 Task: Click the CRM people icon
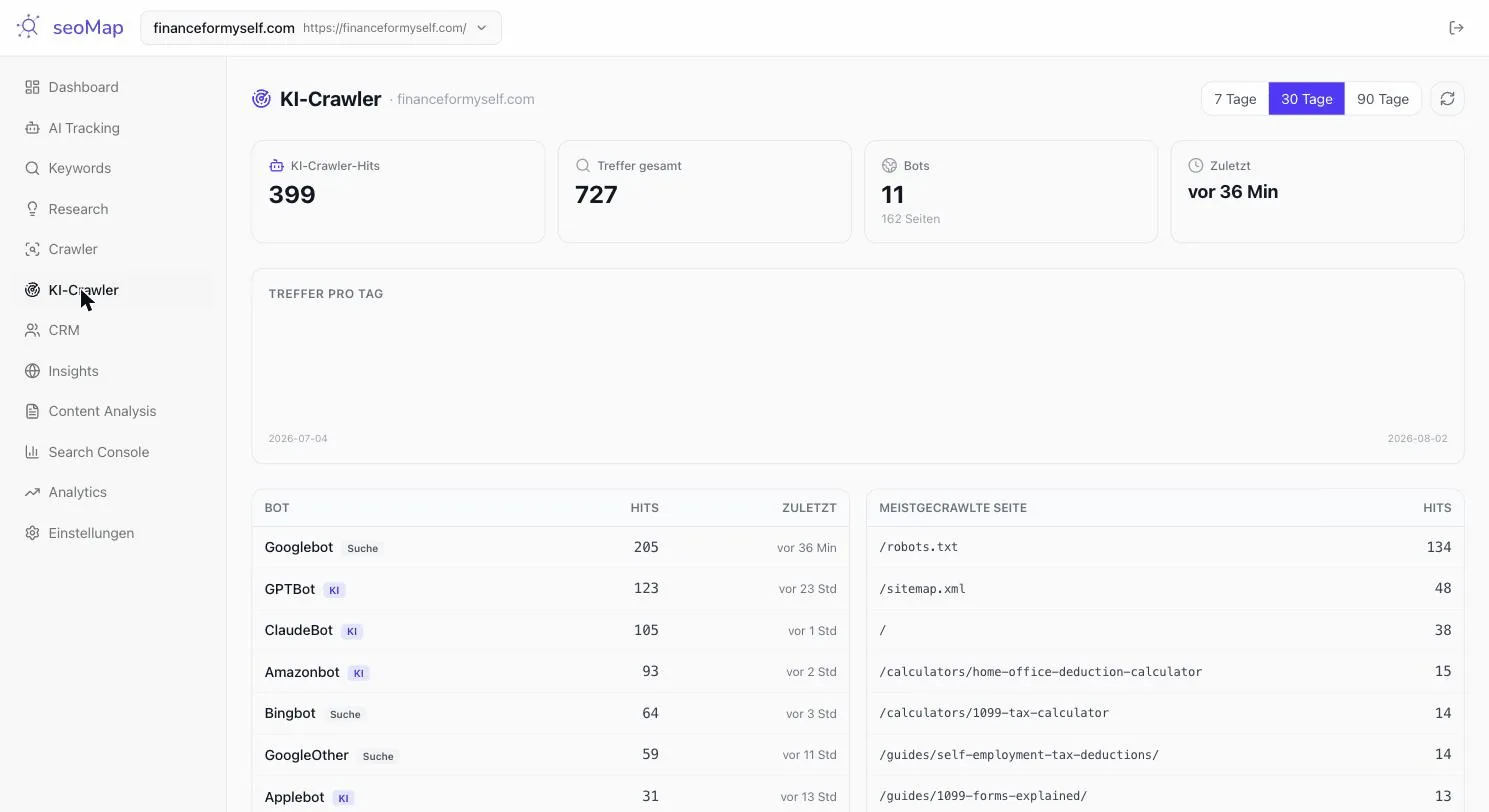coord(32,330)
